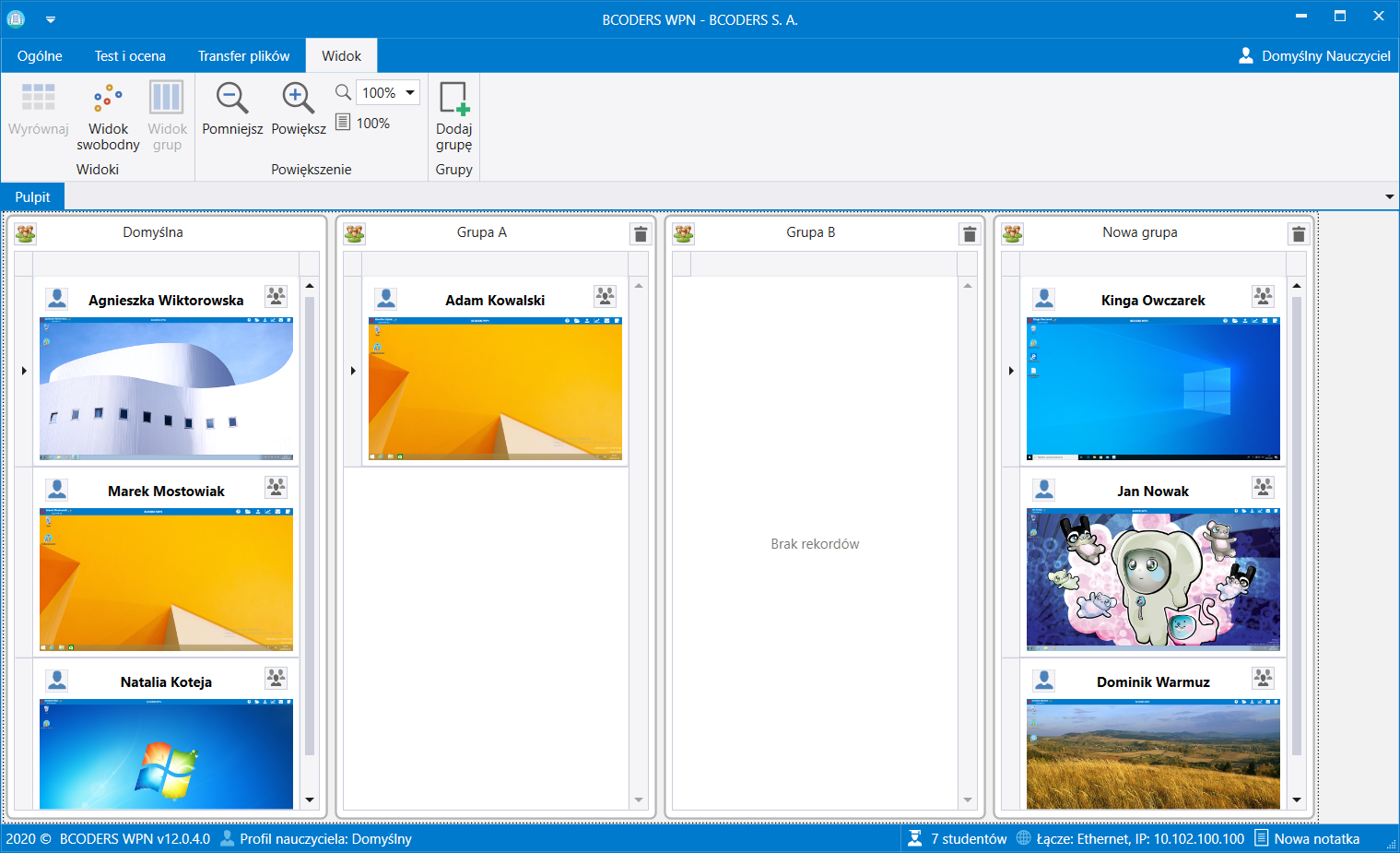
Task: Open tab list dropdown arrow right of Pulpit
Action: [1390, 196]
